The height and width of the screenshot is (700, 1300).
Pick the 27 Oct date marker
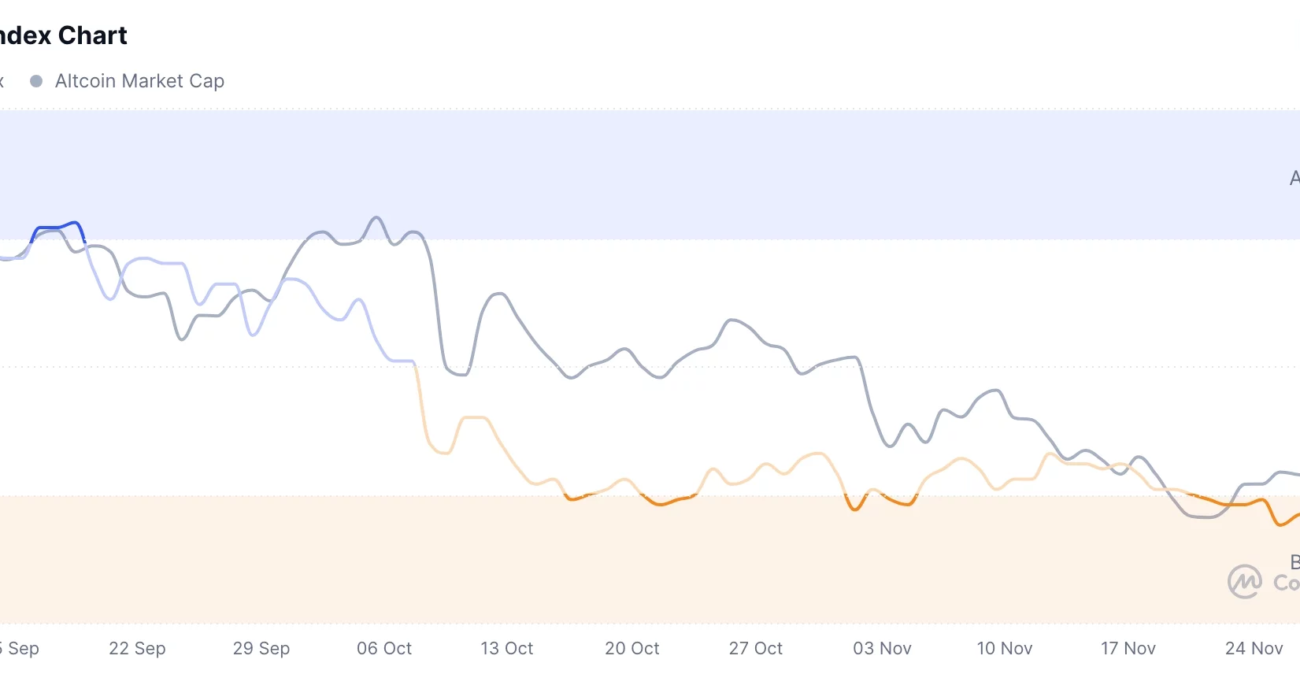755,648
